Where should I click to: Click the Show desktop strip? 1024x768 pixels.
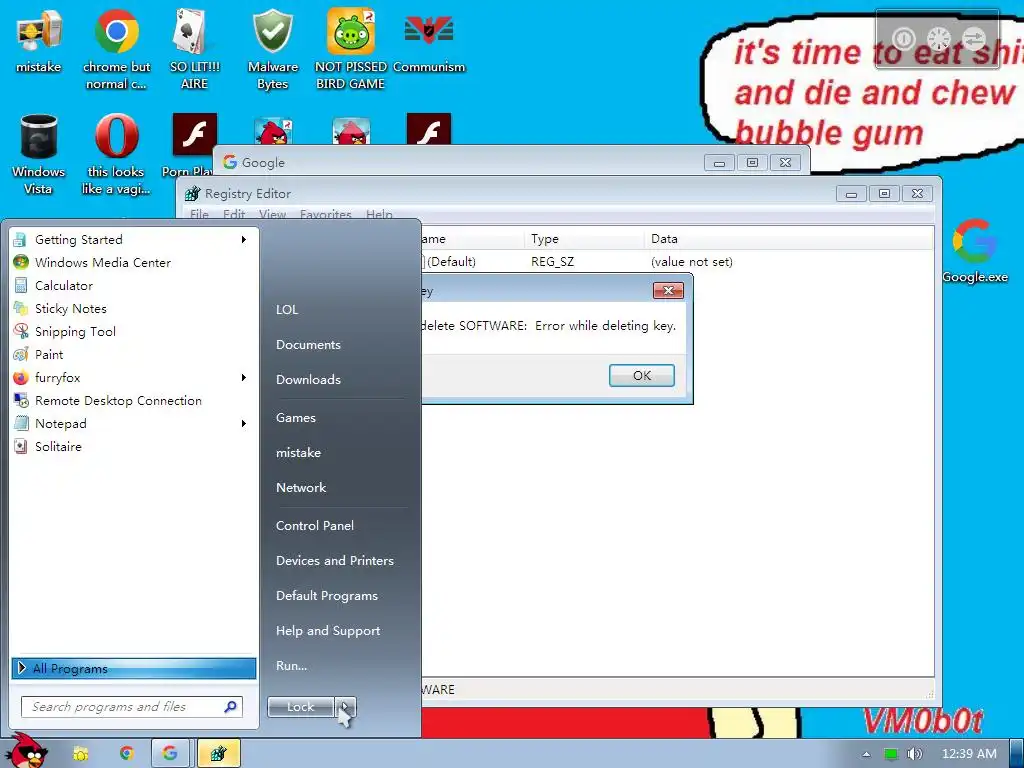tap(1017, 754)
